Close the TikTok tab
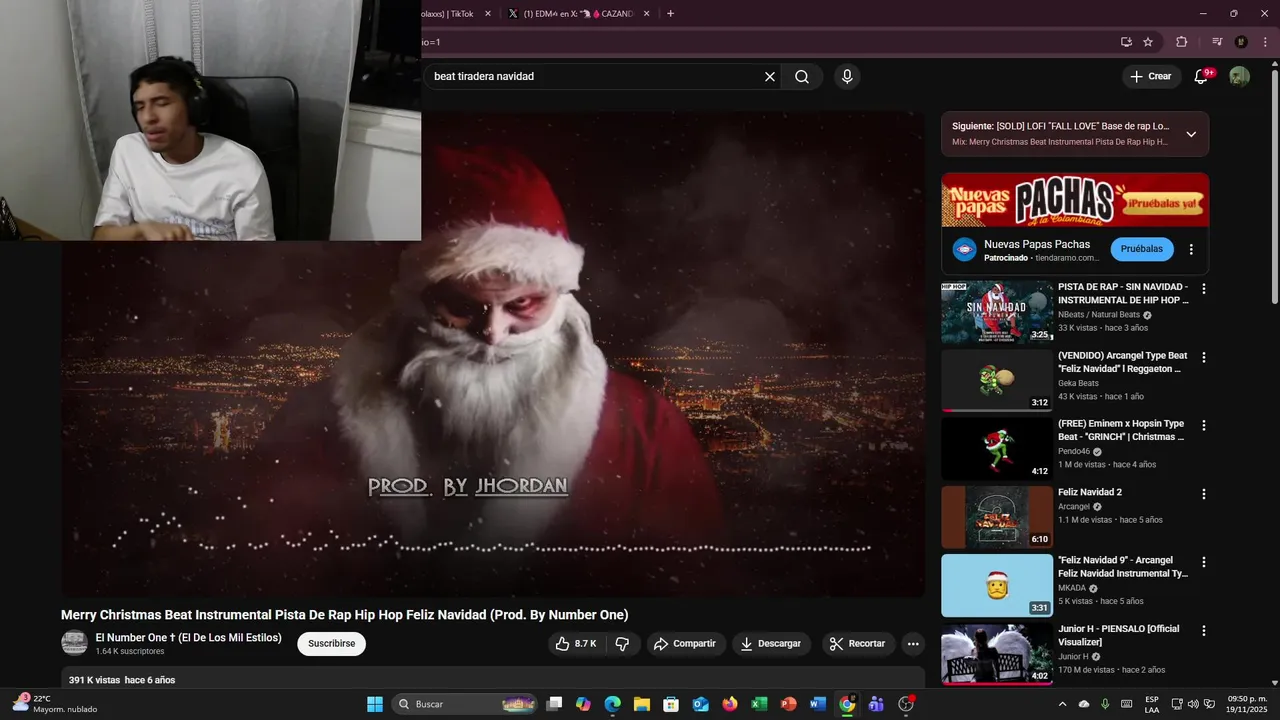Screen dimensions: 1280x720 488,14
